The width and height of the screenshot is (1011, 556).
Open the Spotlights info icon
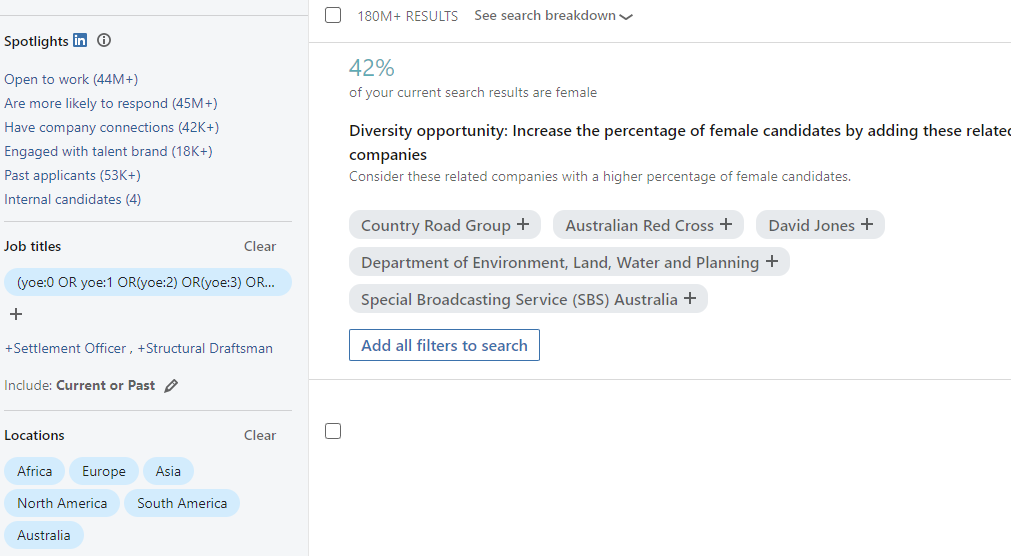point(104,41)
